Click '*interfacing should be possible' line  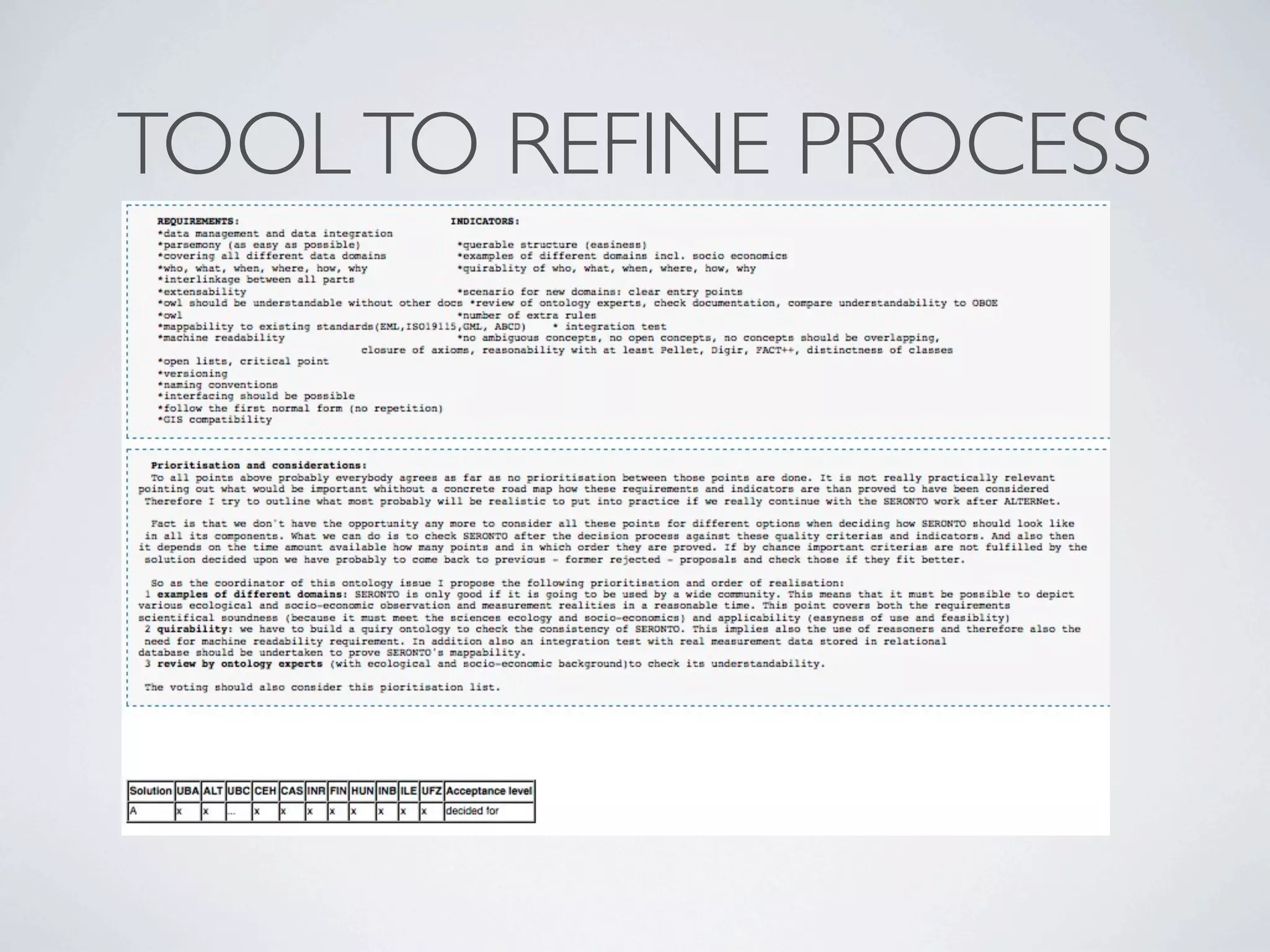tap(256, 396)
